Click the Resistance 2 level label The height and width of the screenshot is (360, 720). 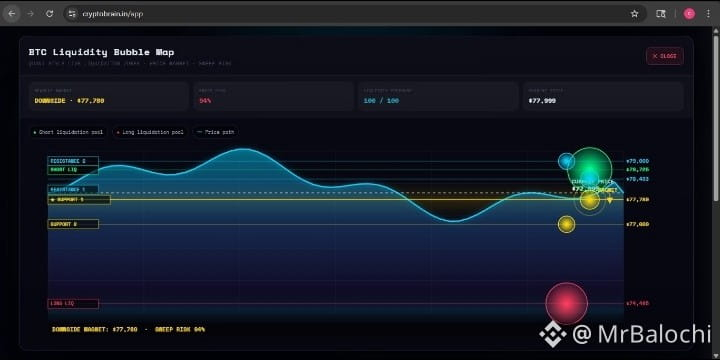coord(73,161)
